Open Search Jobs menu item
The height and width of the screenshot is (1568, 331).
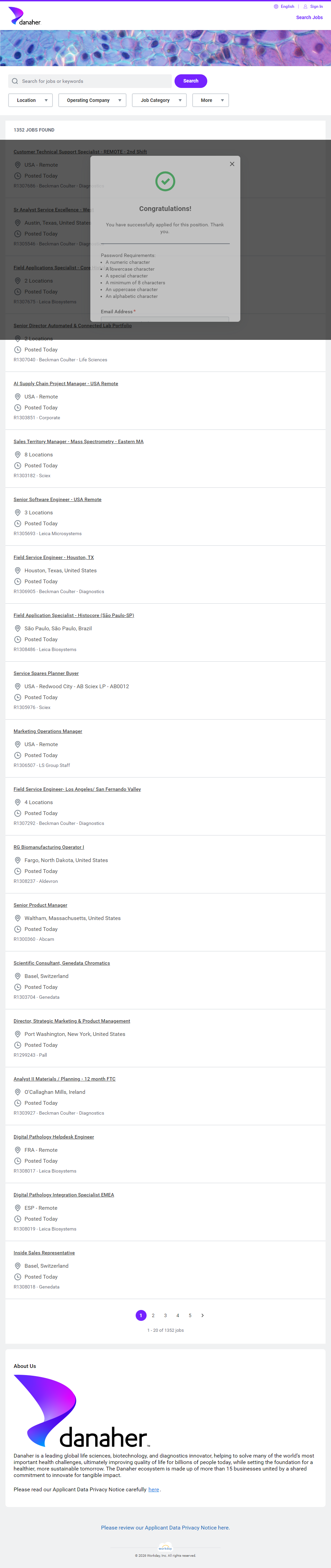pos(309,18)
